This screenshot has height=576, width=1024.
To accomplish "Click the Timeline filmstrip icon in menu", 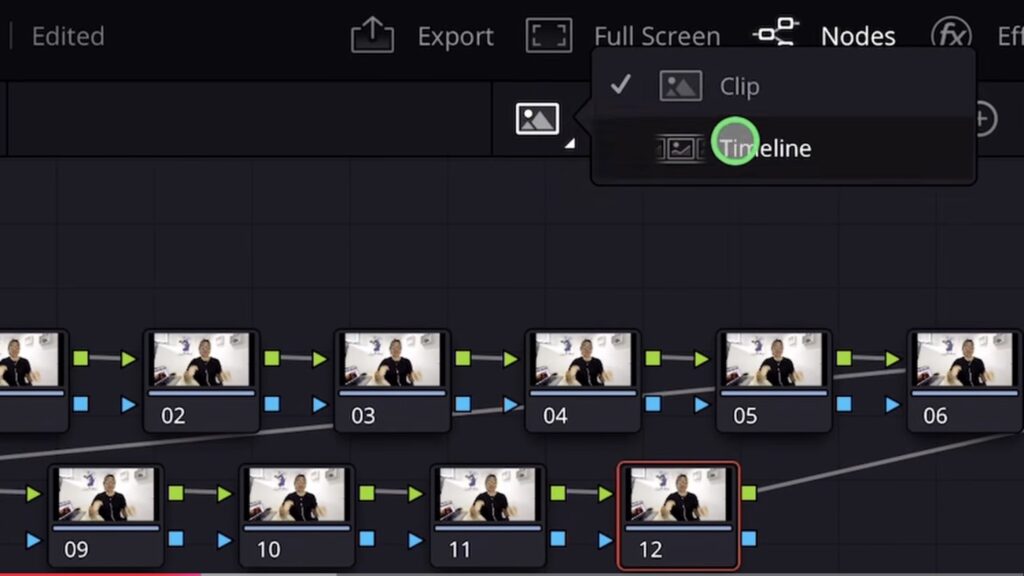I will [x=680, y=149].
